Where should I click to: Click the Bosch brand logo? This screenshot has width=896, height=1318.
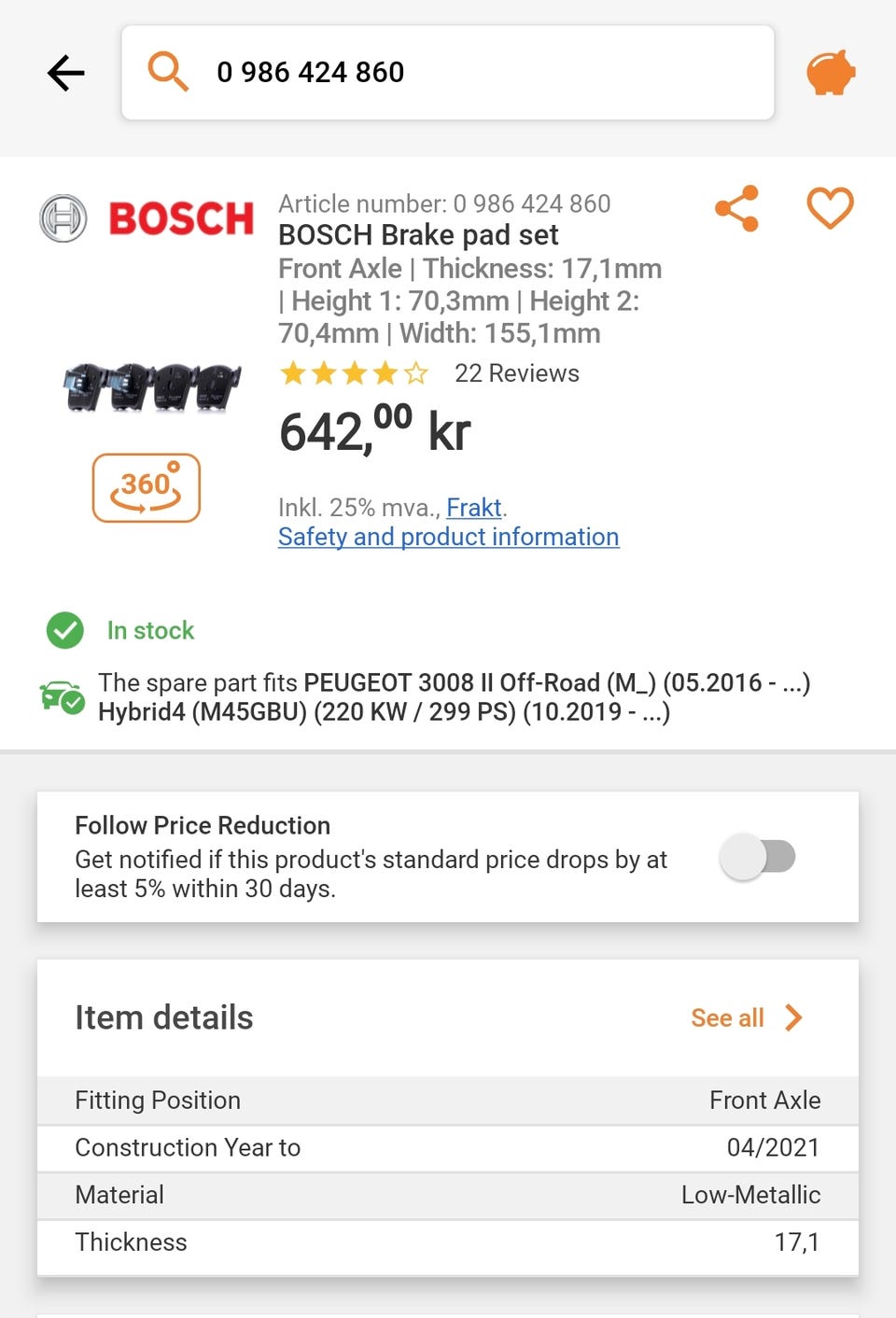pos(147,218)
